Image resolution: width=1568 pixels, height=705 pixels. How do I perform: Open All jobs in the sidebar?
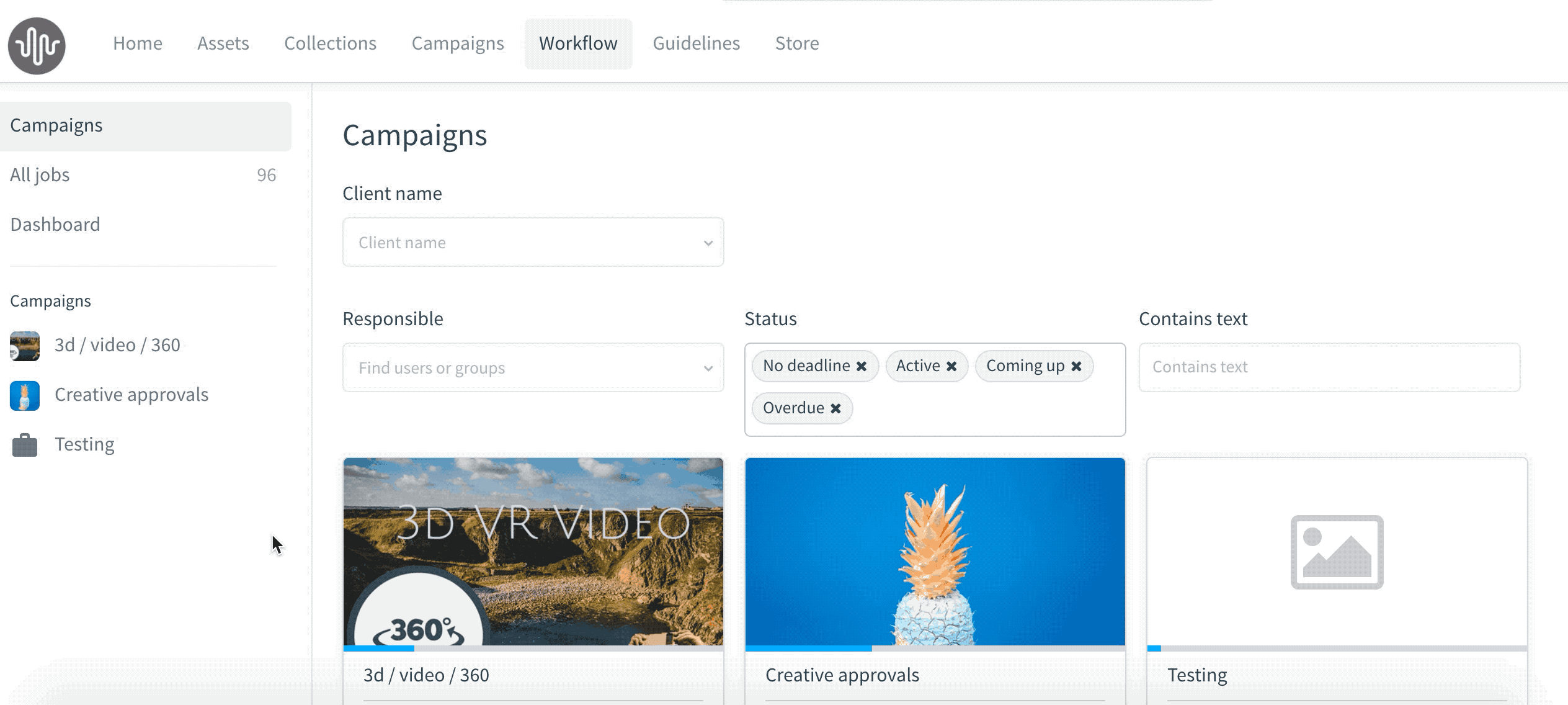click(x=40, y=175)
